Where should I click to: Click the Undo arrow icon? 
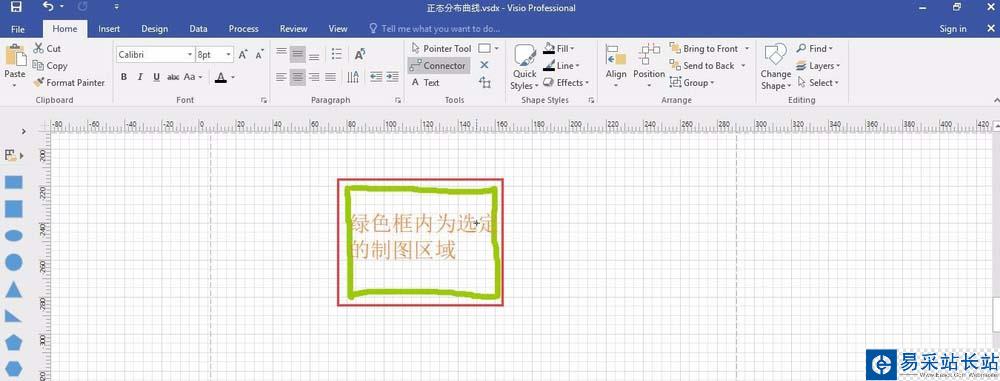pos(49,7)
